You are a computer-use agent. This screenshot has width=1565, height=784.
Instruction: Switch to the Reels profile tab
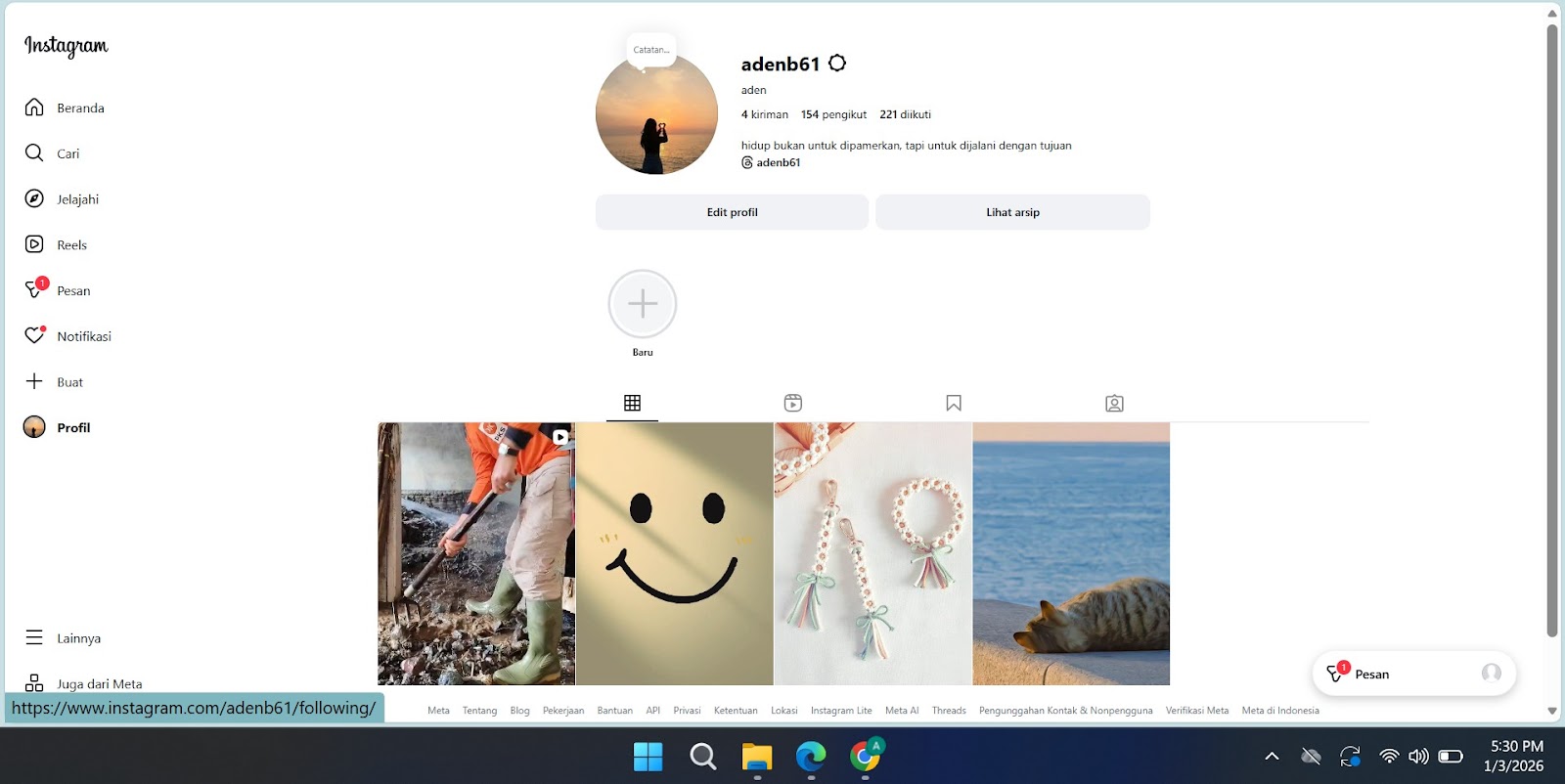[x=793, y=403]
